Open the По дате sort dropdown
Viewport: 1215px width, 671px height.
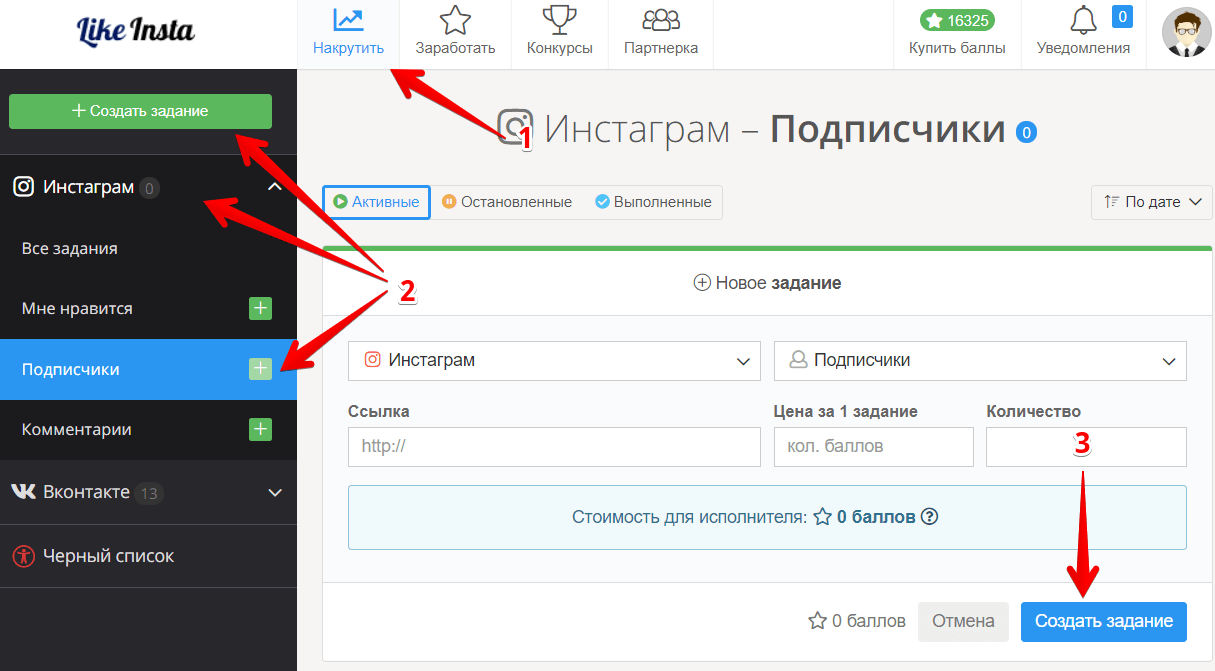point(1152,202)
